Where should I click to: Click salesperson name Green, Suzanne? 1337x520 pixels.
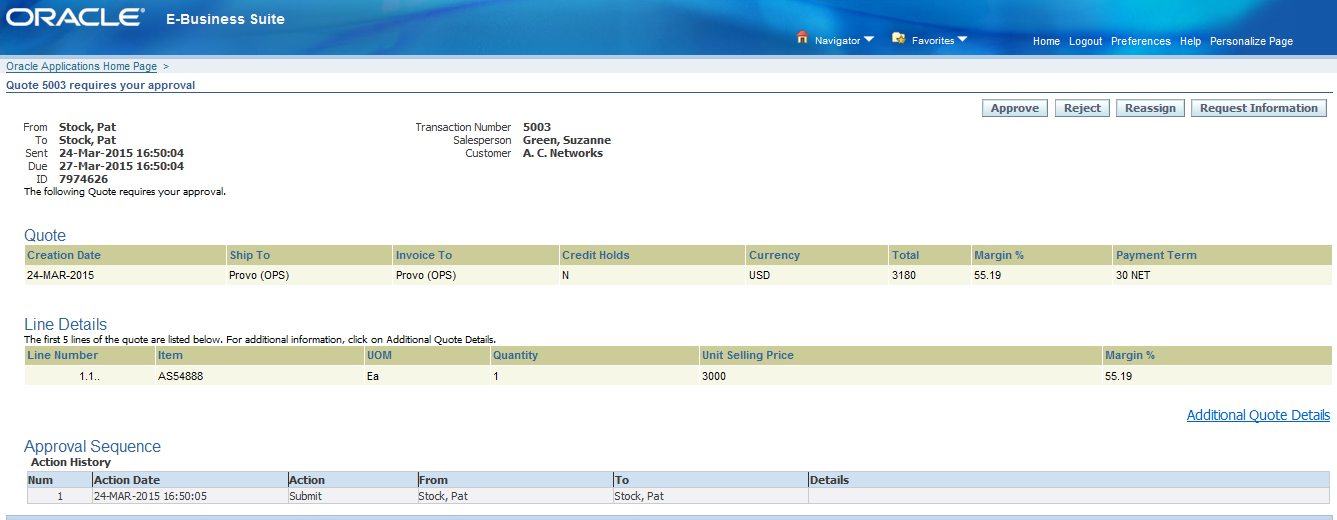click(x=567, y=140)
